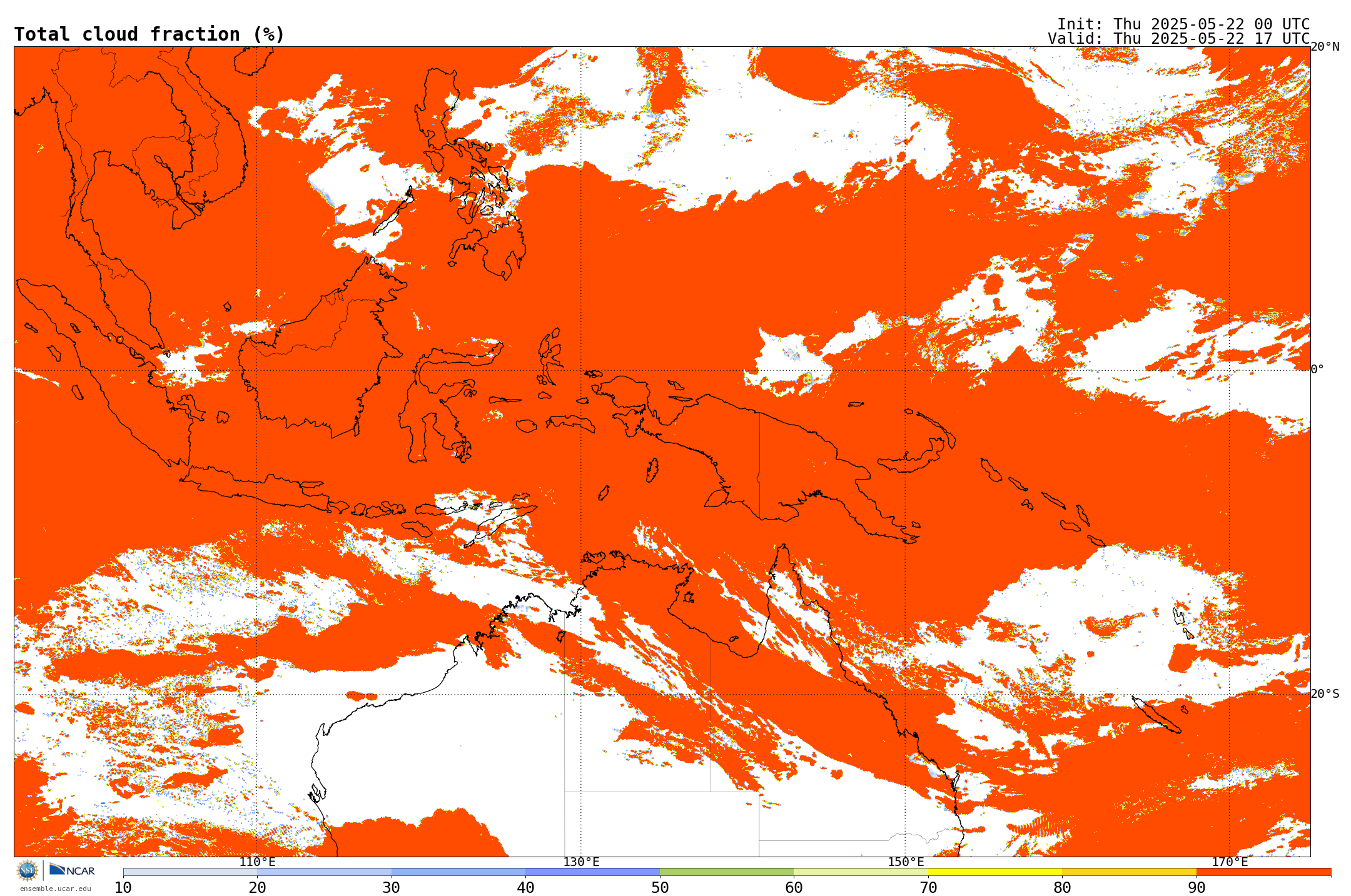This screenshot has width=1351, height=896.
Task: Click the 110°E longitude label
Action: tap(257, 862)
